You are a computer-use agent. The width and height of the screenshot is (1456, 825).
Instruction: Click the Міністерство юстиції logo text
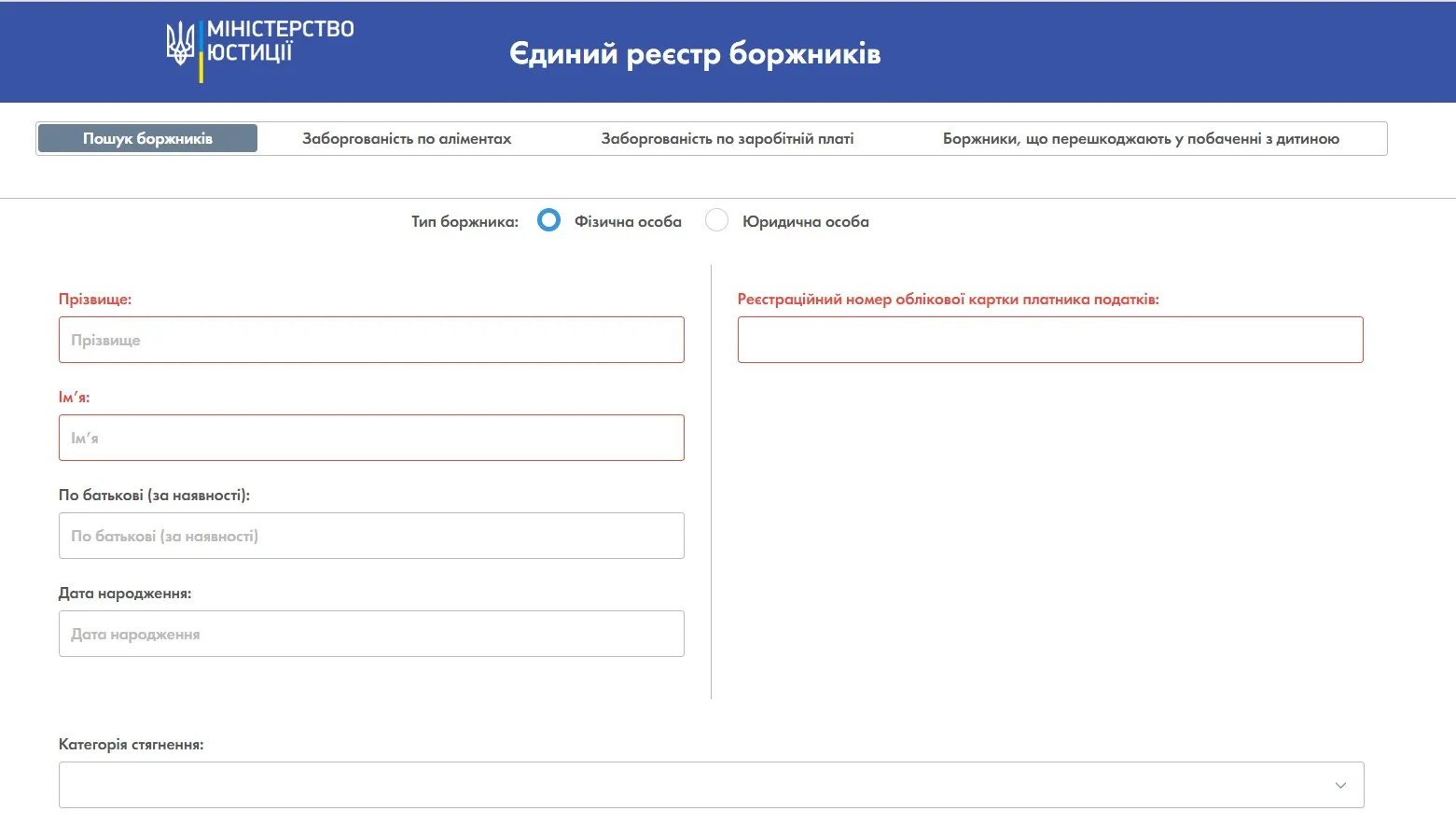(280, 41)
